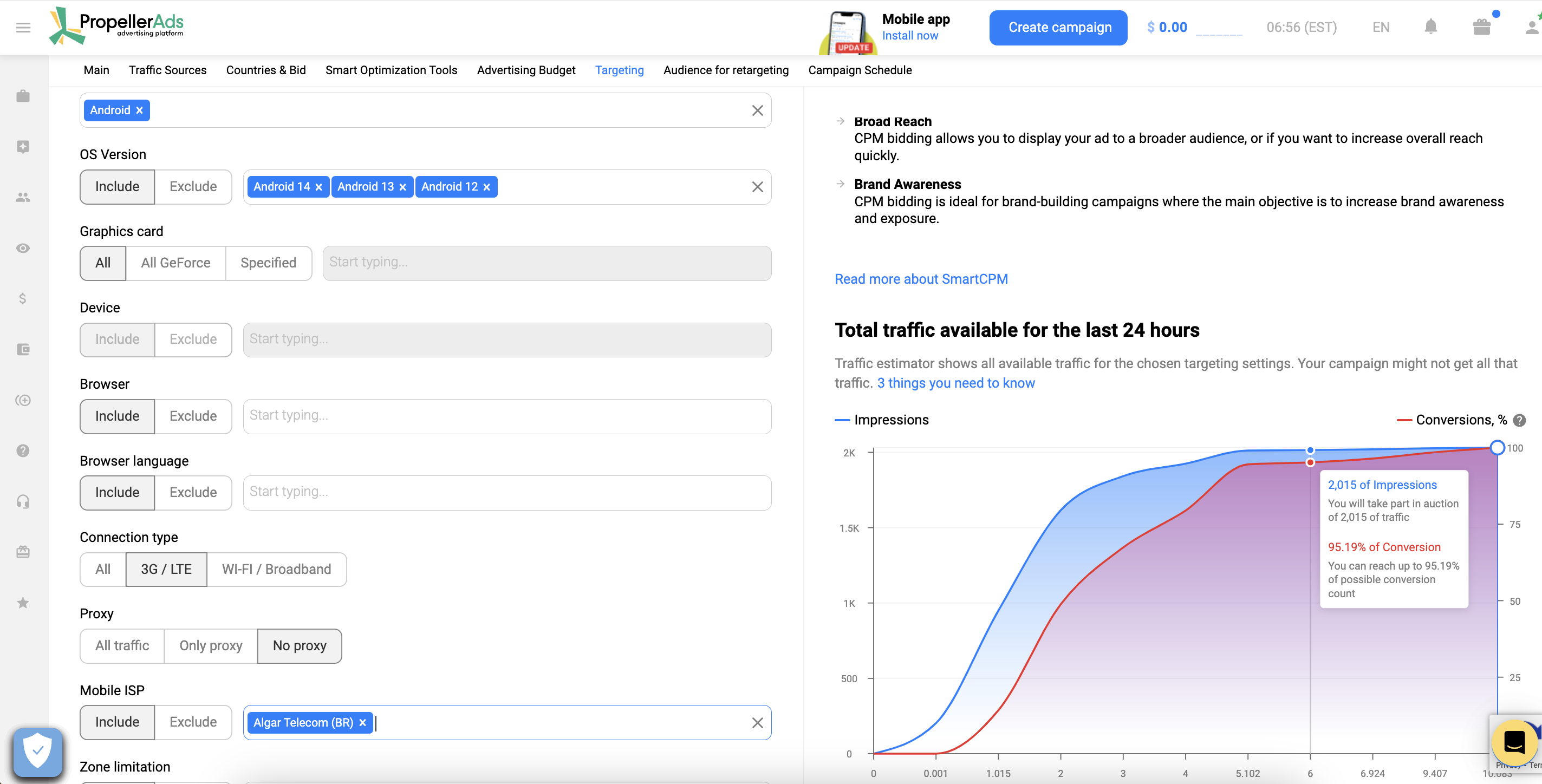Open the hamburger menu icon
The height and width of the screenshot is (784, 1542).
(23, 28)
